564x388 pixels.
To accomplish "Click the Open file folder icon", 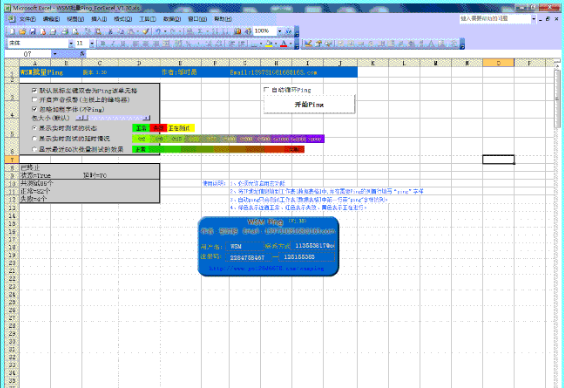I will coord(22,32).
